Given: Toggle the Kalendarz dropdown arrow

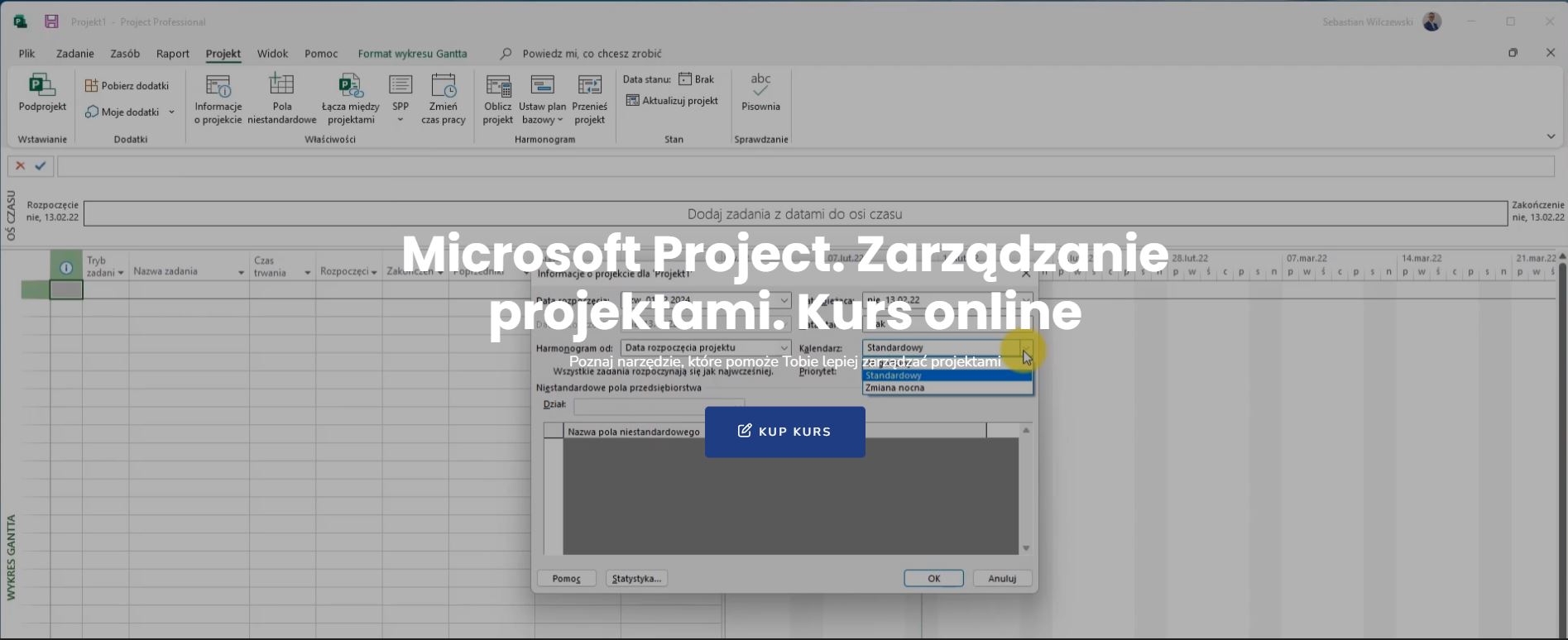Looking at the screenshot, I should click(x=1026, y=348).
